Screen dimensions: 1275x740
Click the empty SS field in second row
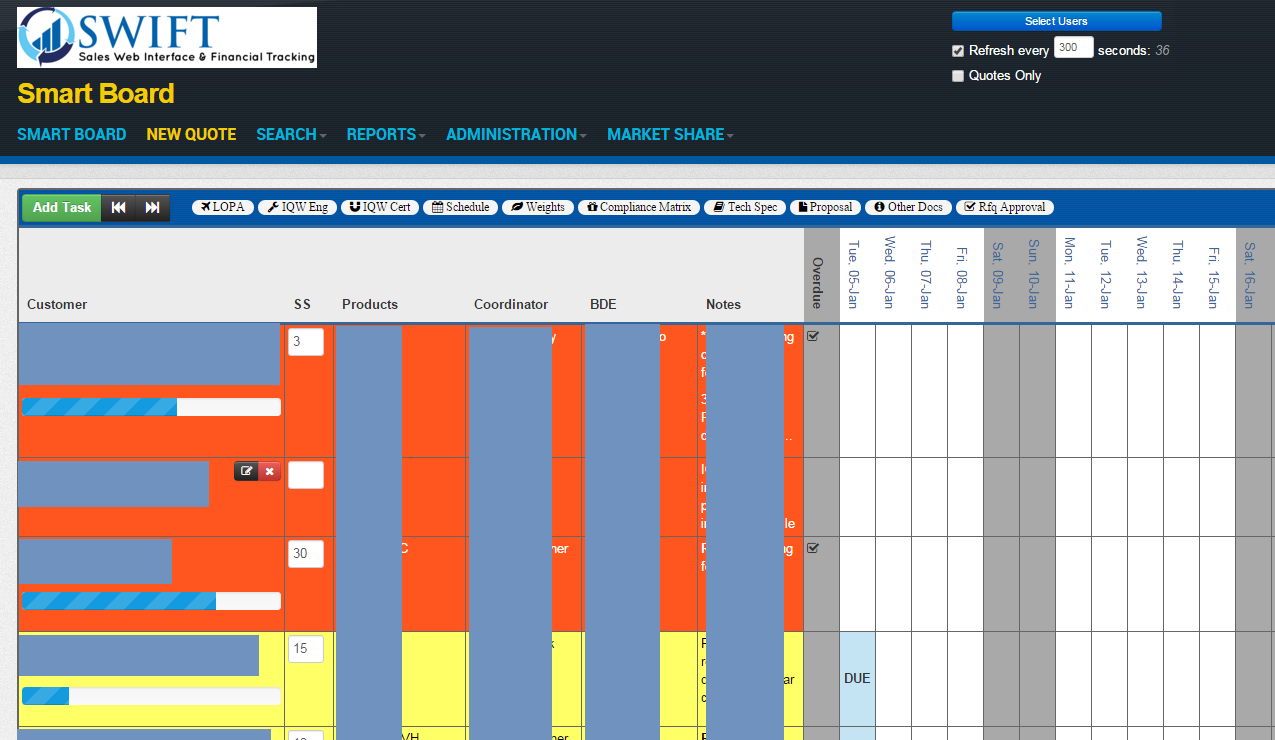(x=306, y=475)
